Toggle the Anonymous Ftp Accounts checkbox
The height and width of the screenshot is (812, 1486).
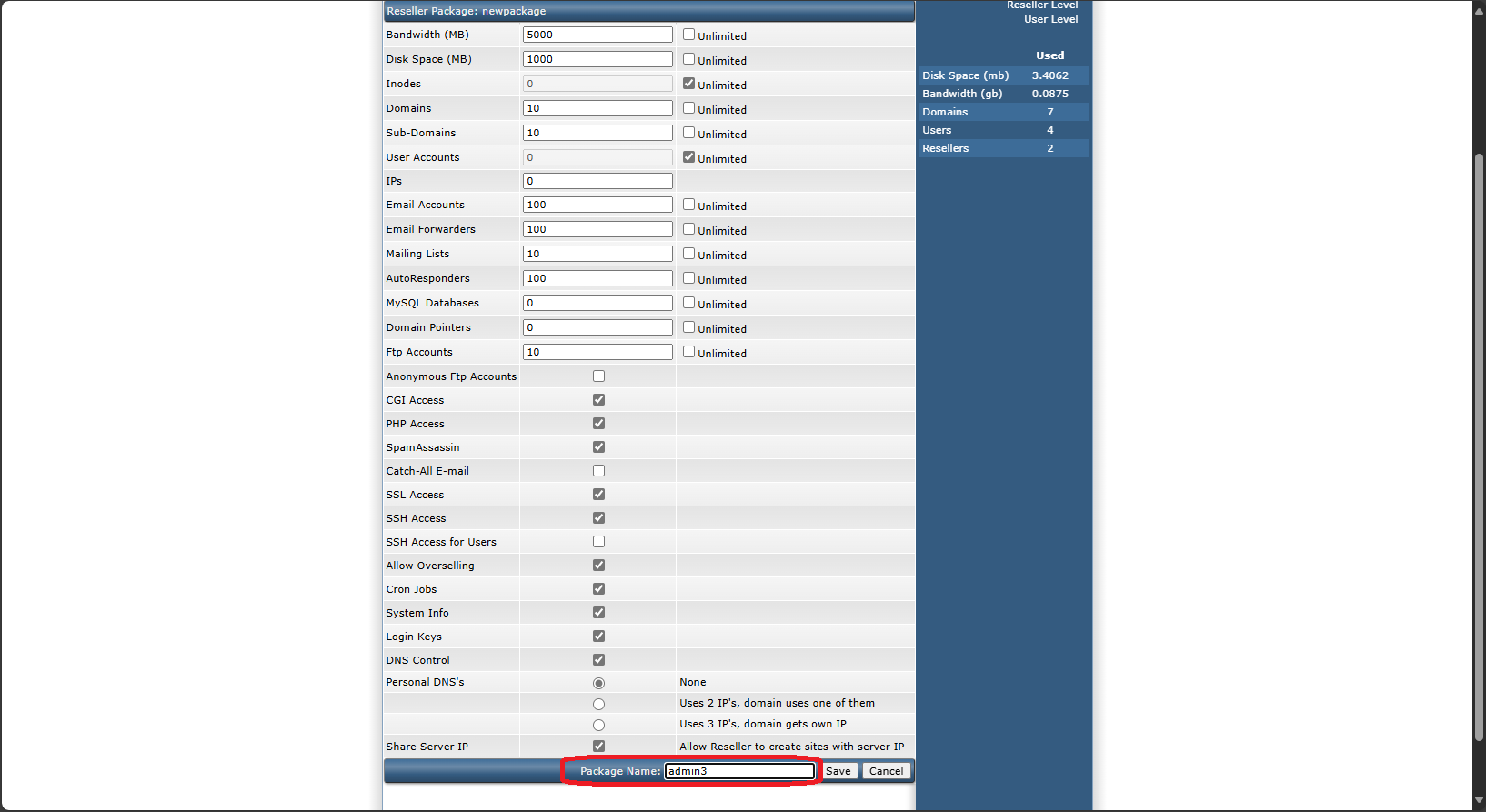coord(598,376)
